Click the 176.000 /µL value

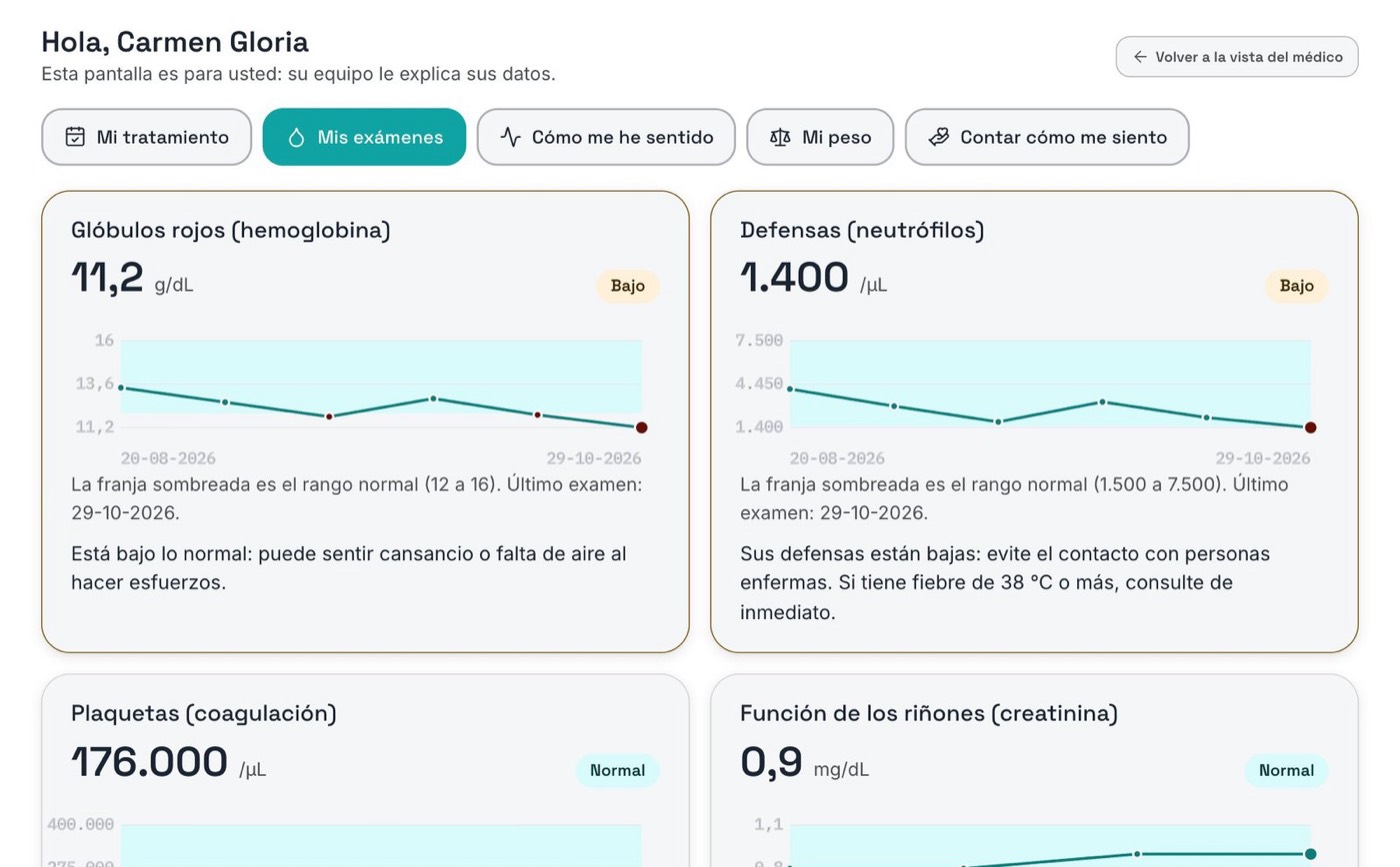coord(168,762)
